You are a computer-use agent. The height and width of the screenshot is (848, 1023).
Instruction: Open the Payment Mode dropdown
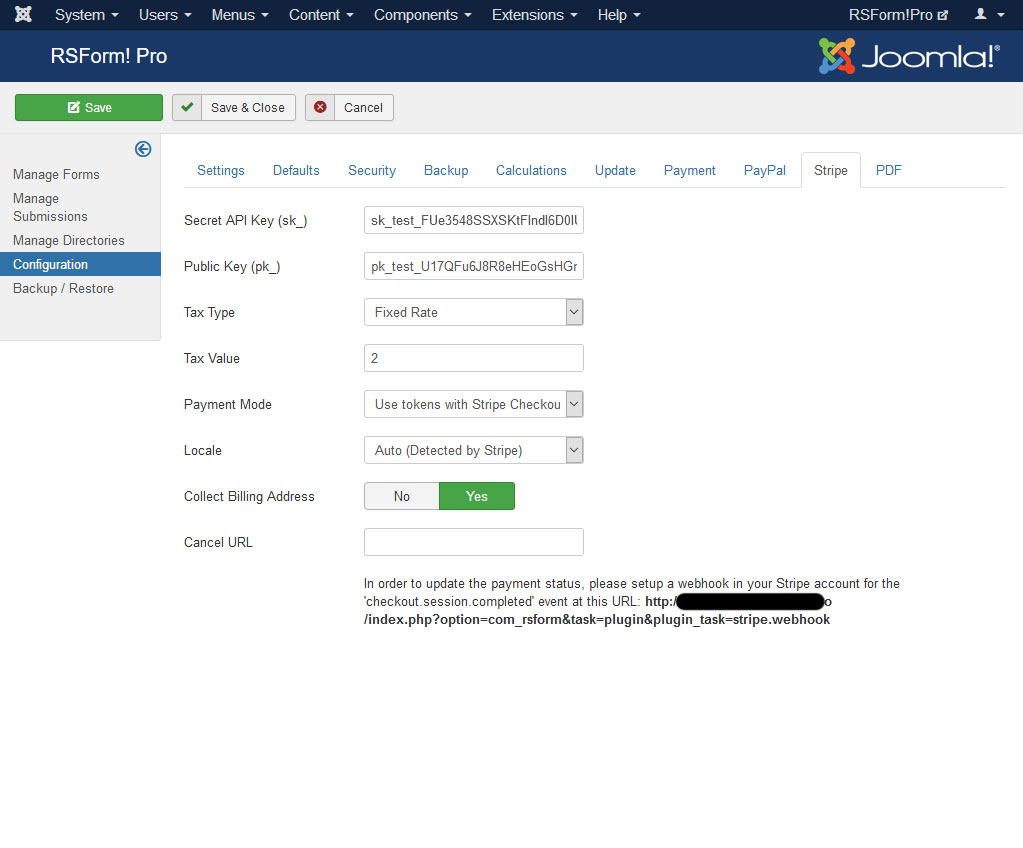474,404
